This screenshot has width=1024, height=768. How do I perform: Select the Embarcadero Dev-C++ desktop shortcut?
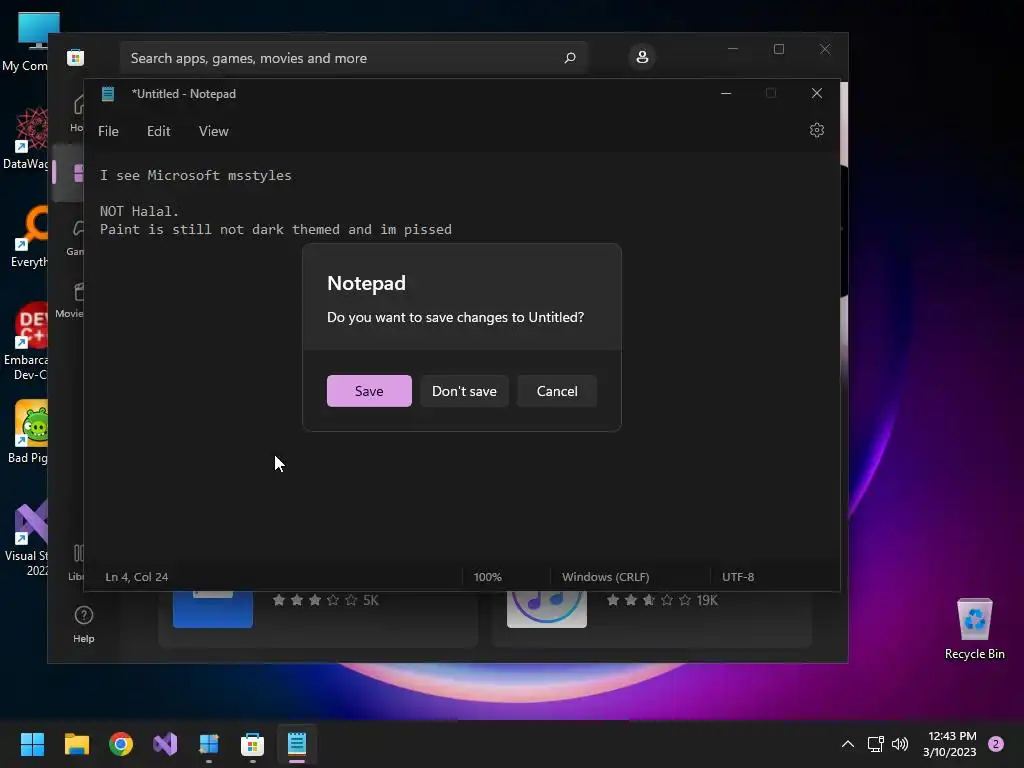pos(24,342)
